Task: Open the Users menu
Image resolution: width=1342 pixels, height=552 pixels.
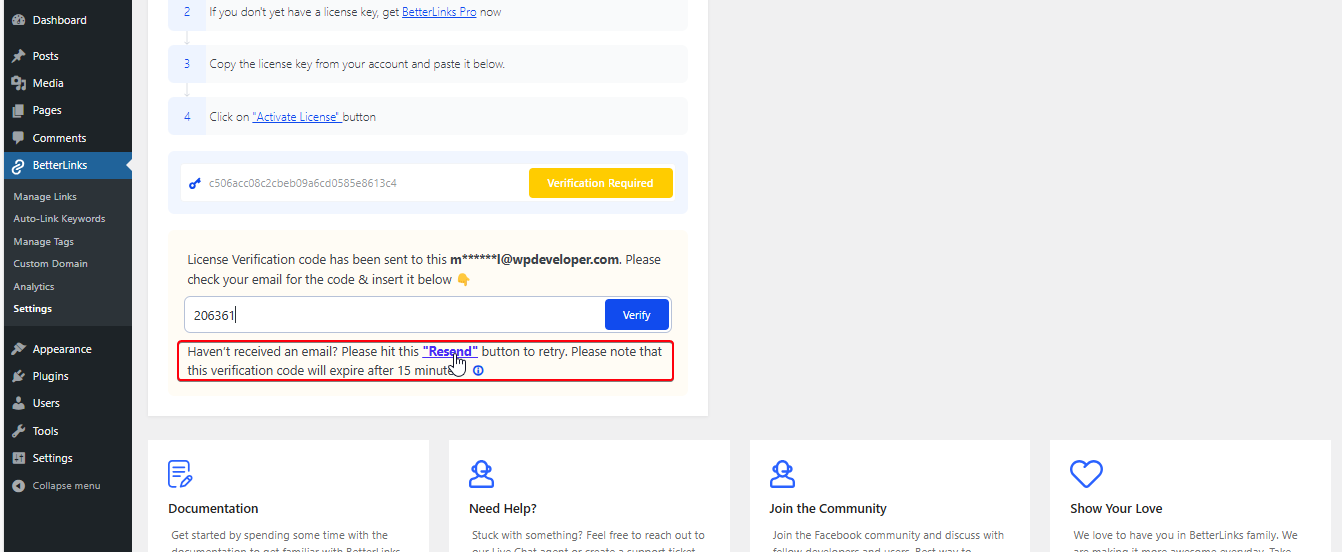Action: pos(66,403)
